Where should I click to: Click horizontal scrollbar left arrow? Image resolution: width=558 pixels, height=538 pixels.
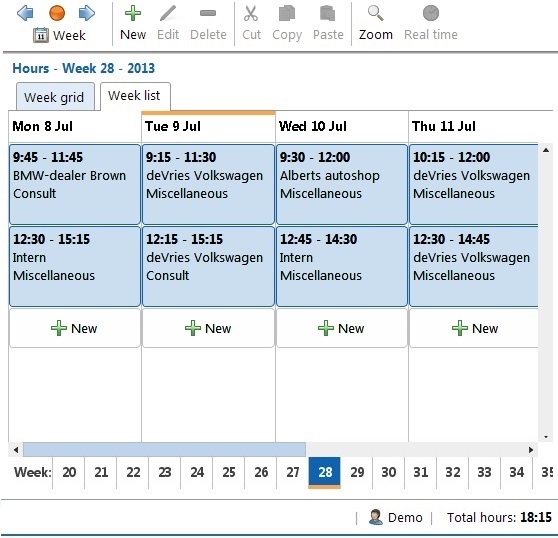(x=16, y=450)
